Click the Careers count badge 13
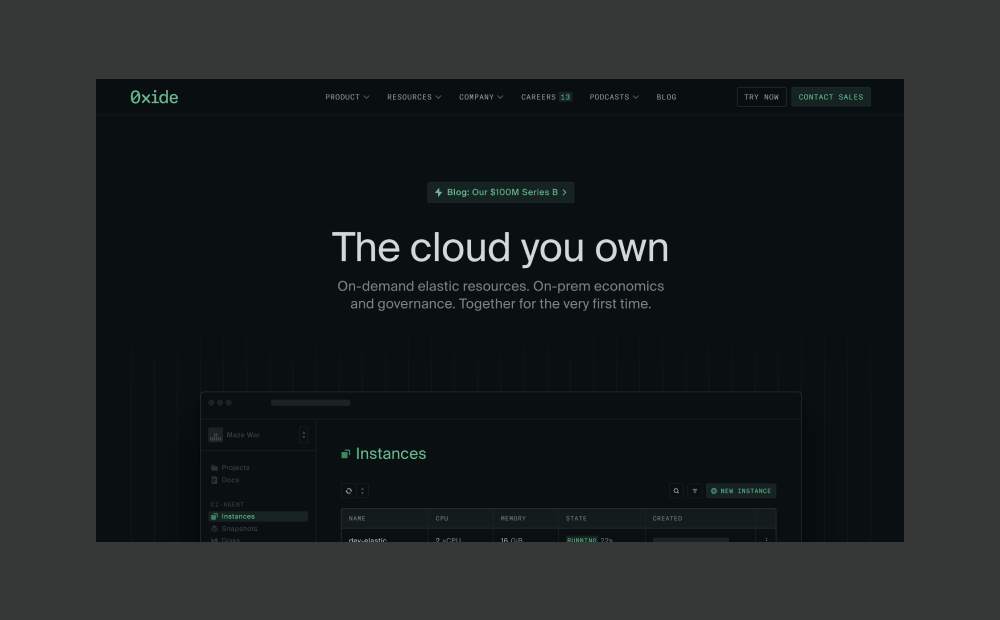The width and height of the screenshot is (1000, 620). 565,97
